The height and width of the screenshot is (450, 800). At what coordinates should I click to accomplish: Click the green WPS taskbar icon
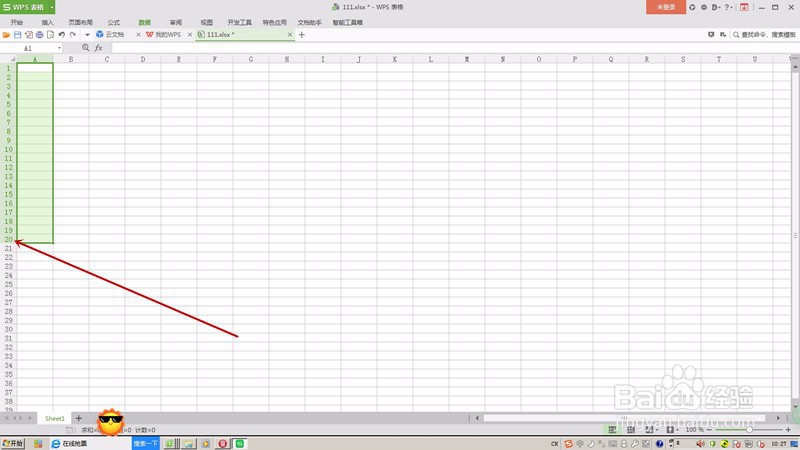point(240,444)
